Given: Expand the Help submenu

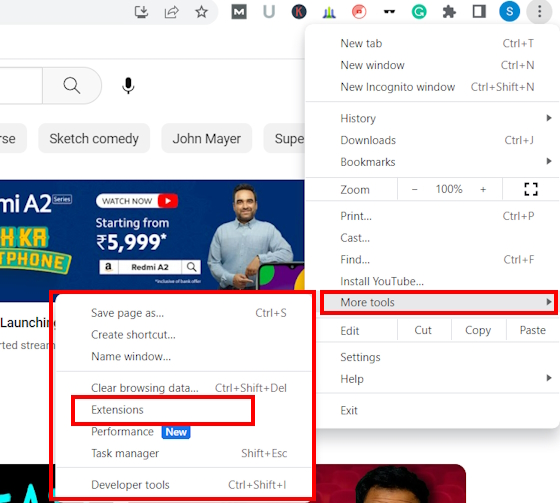Looking at the screenshot, I should tap(438, 379).
